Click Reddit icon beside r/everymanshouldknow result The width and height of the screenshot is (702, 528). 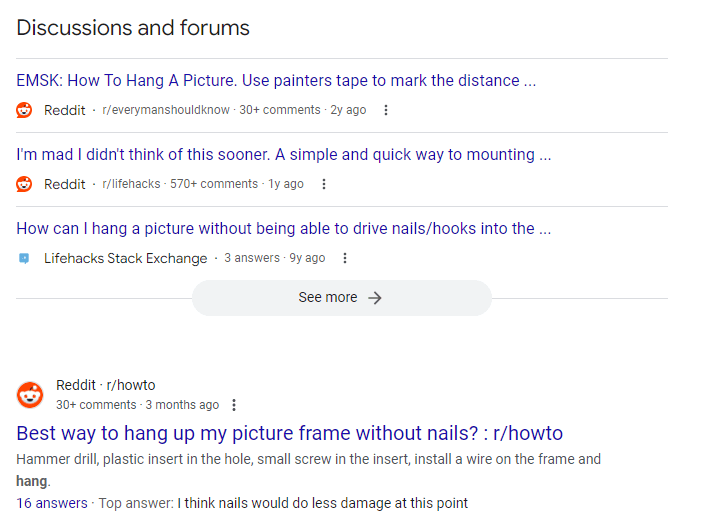[x=24, y=110]
